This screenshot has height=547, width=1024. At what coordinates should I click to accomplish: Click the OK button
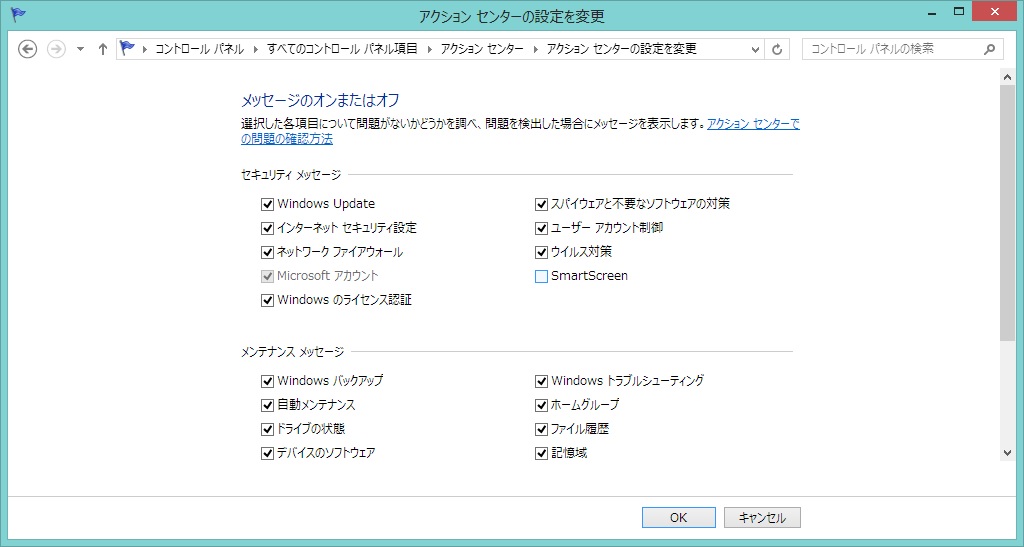coord(679,518)
